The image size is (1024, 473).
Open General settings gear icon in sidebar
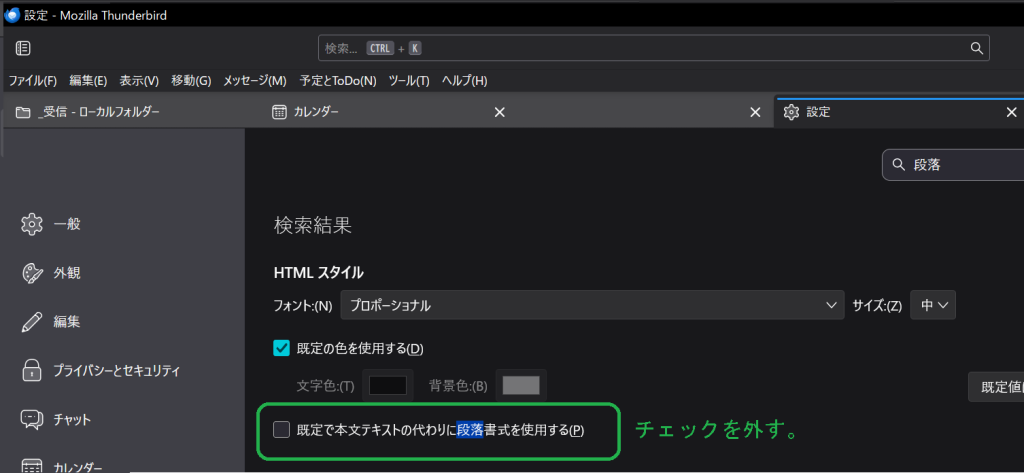coord(32,223)
